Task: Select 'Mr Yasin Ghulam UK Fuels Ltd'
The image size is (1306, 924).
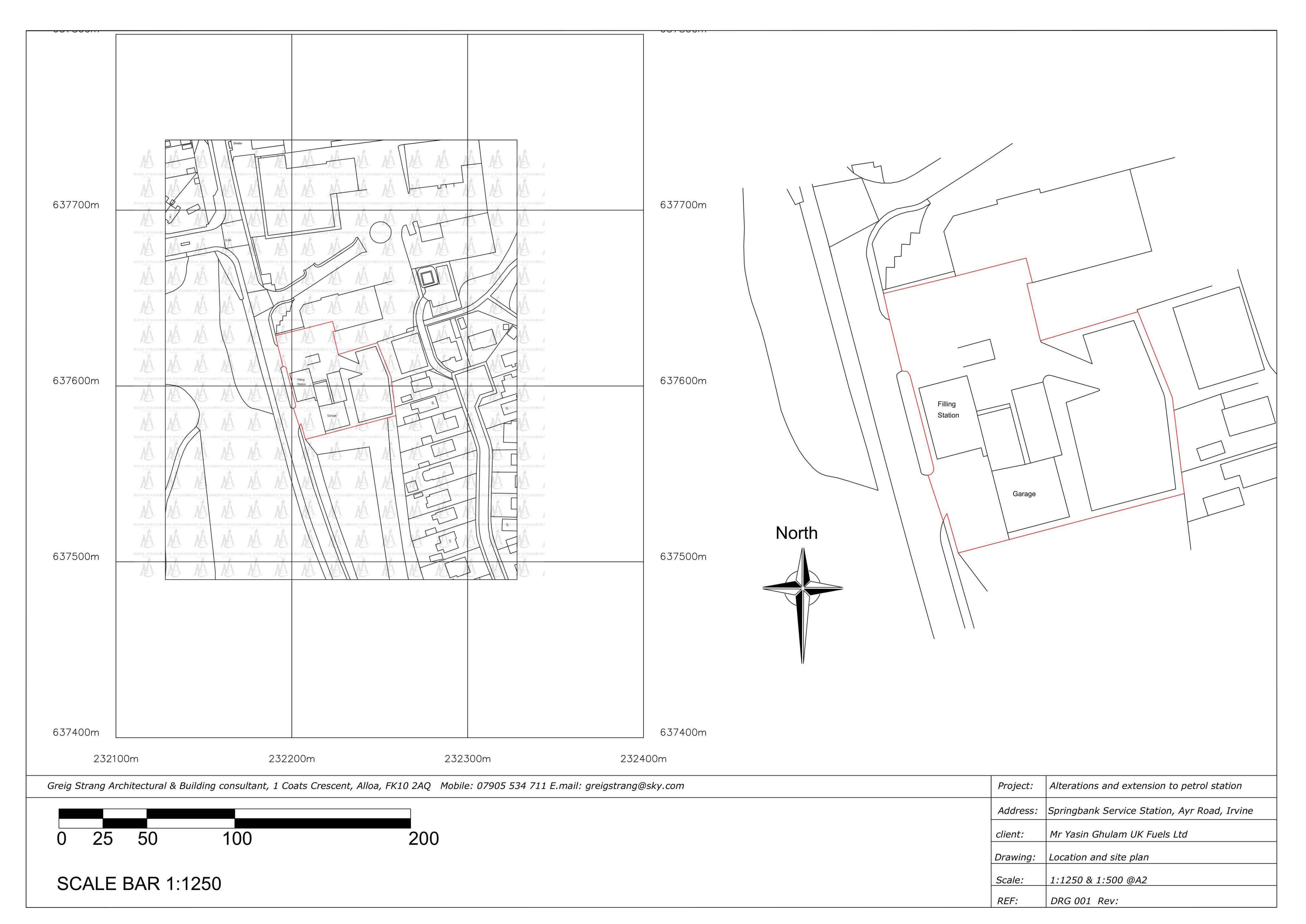Action: point(1119,834)
